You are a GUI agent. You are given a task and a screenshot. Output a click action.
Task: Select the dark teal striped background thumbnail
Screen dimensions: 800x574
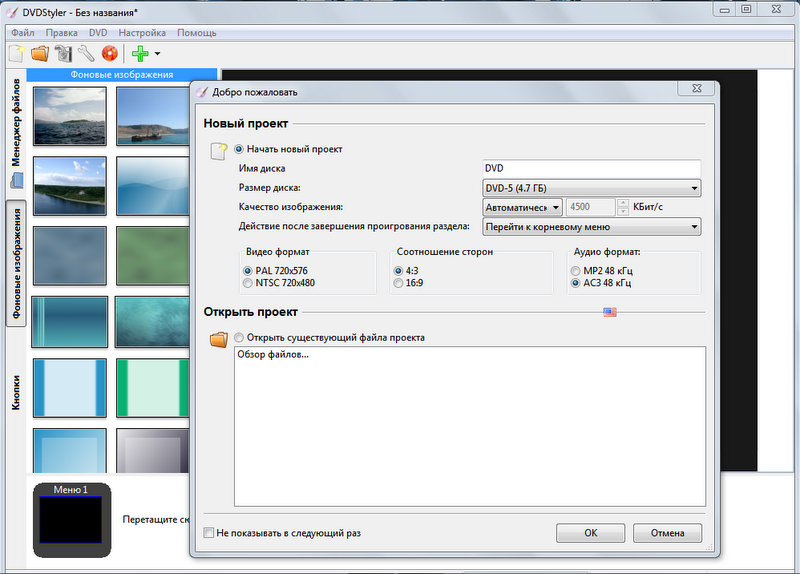pos(70,322)
